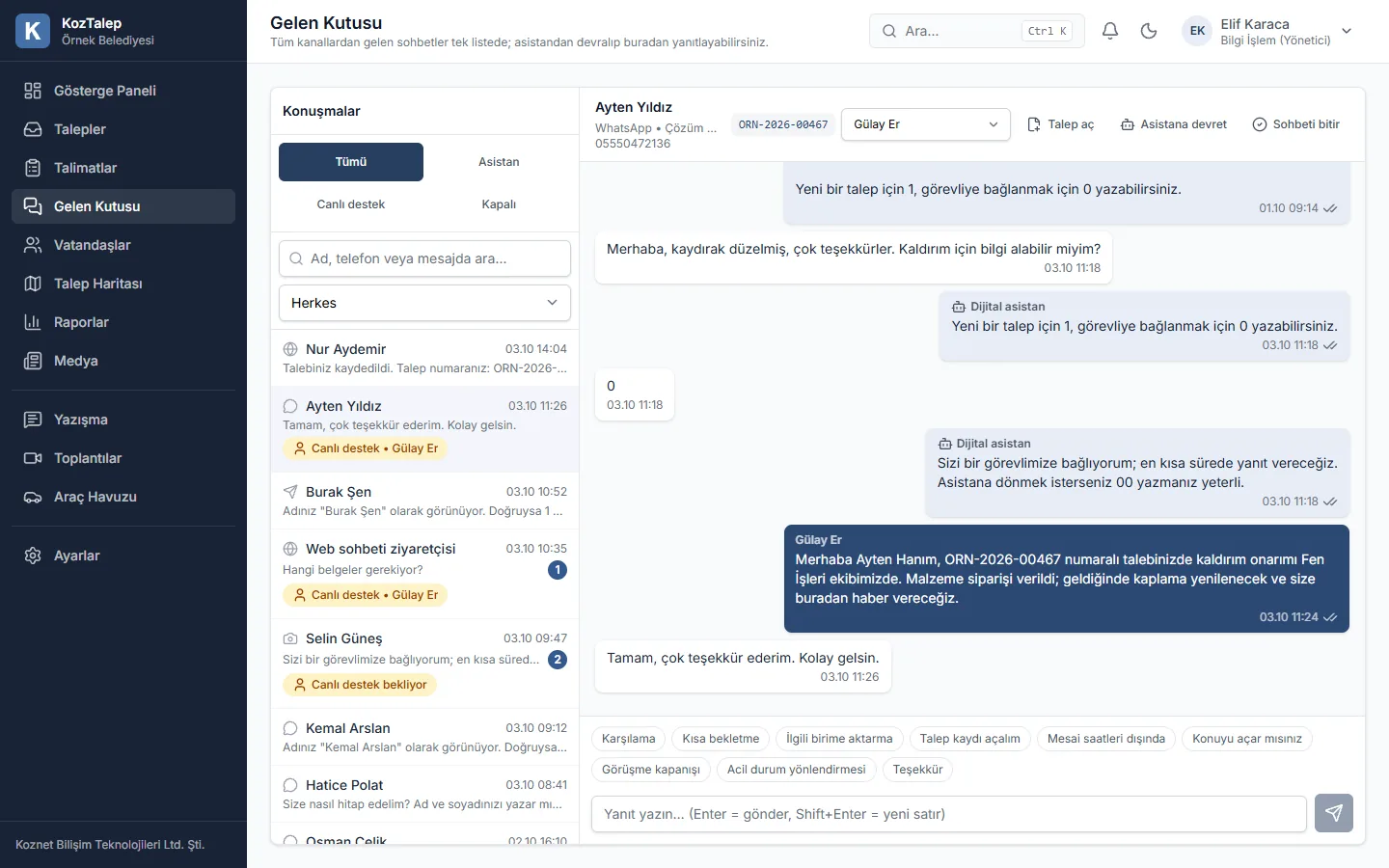The height and width of the screenshot is (868, 1389).
Task: End the chat with Sohbeti bitir
Action: [x=1296, y=124]
